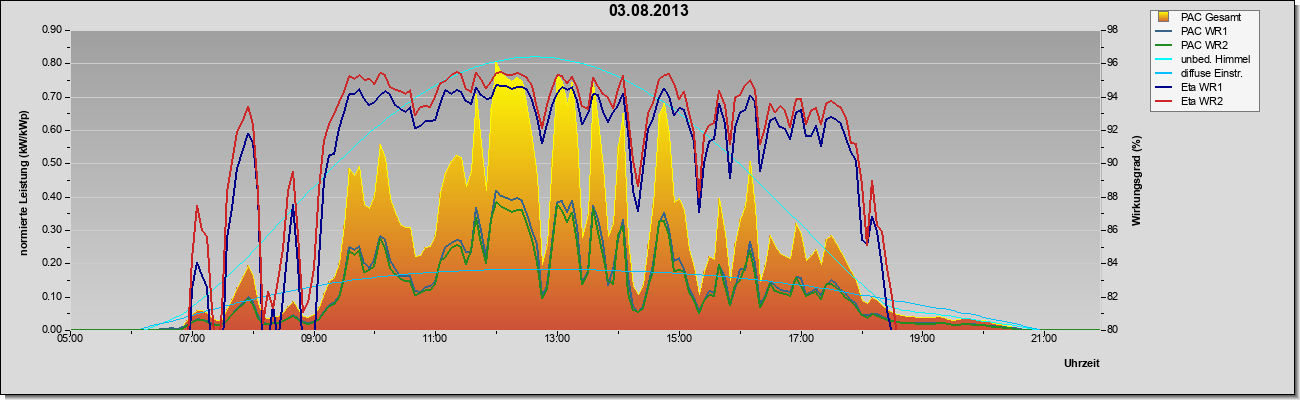Viewport: 1300px width, 400px height.
Task: Click the orange PAC Gesamt legend swatch
Action: [1164, 17]
